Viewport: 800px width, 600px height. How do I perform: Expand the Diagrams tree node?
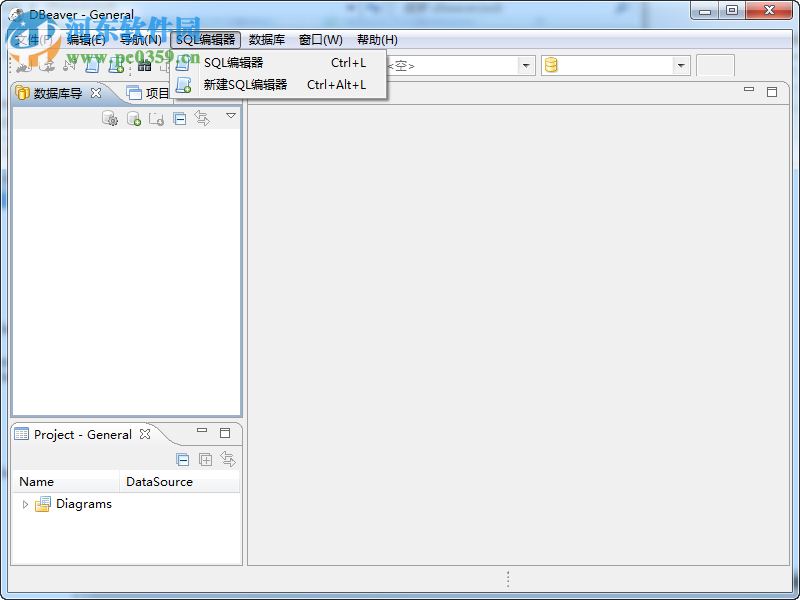[x=25, y=505]
